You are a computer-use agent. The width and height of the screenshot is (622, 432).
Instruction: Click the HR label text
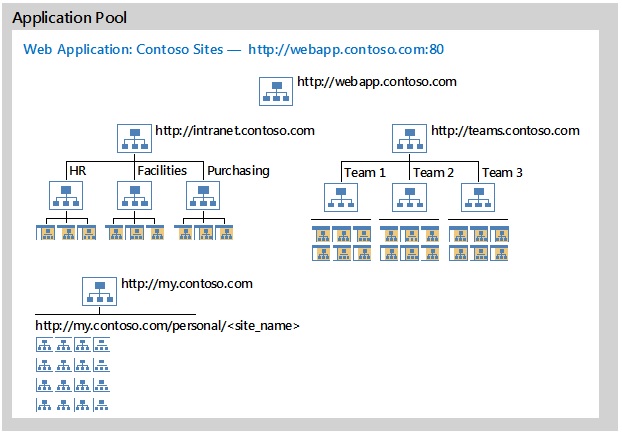[x=77, y=171]
